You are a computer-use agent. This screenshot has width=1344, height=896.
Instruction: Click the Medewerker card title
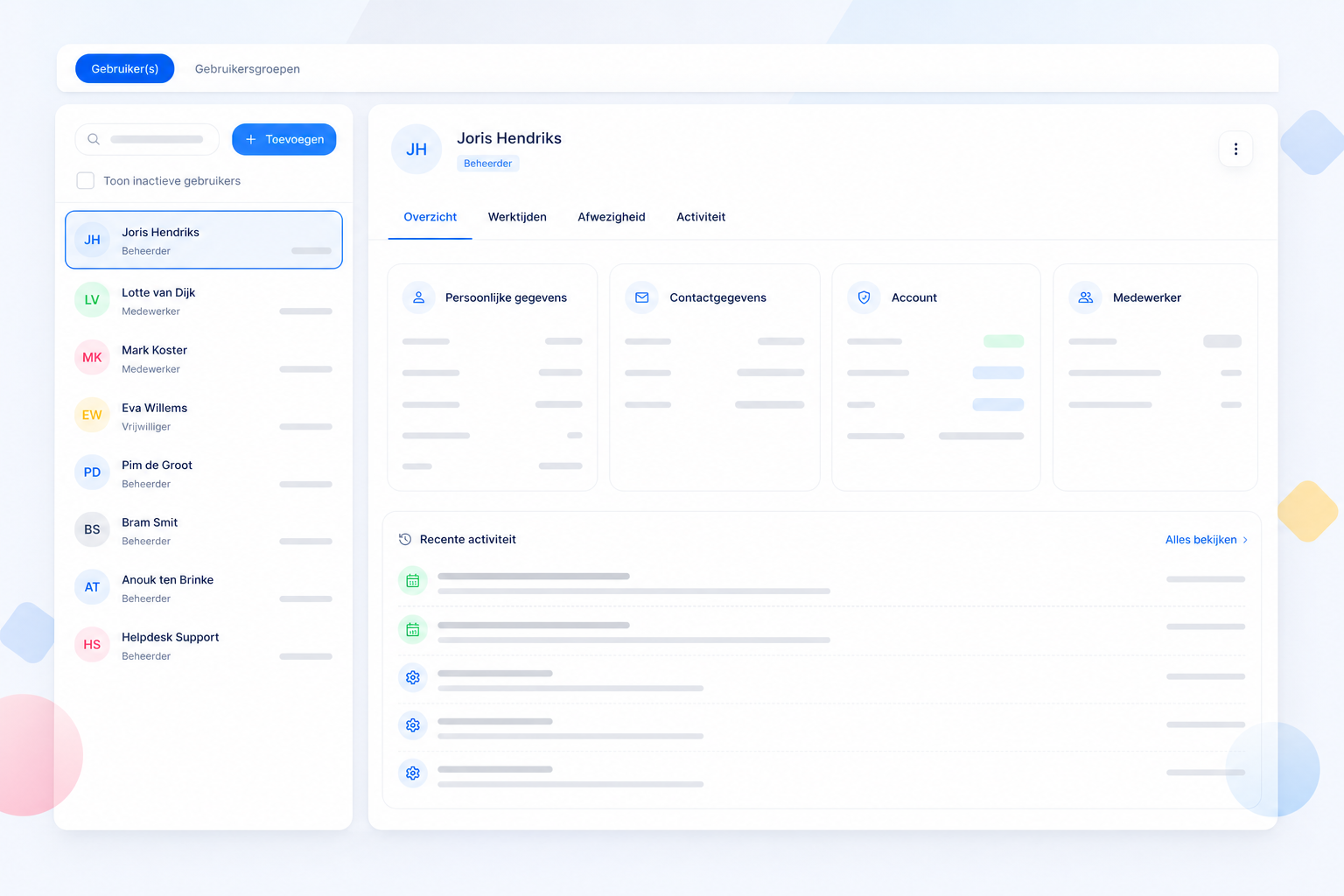(1147, 297)
